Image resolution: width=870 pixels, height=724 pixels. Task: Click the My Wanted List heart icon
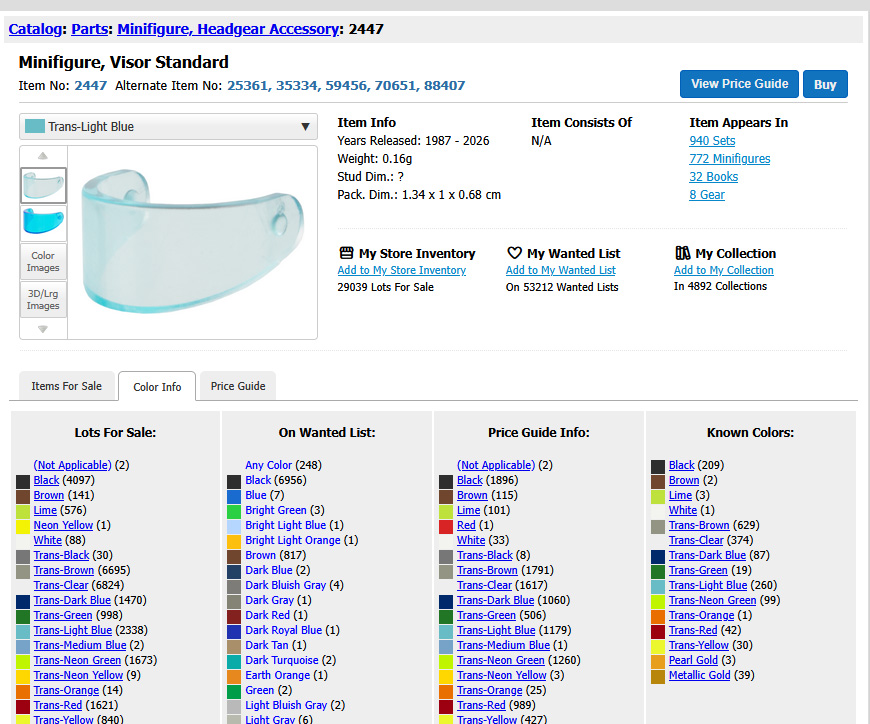pos(514,253)
